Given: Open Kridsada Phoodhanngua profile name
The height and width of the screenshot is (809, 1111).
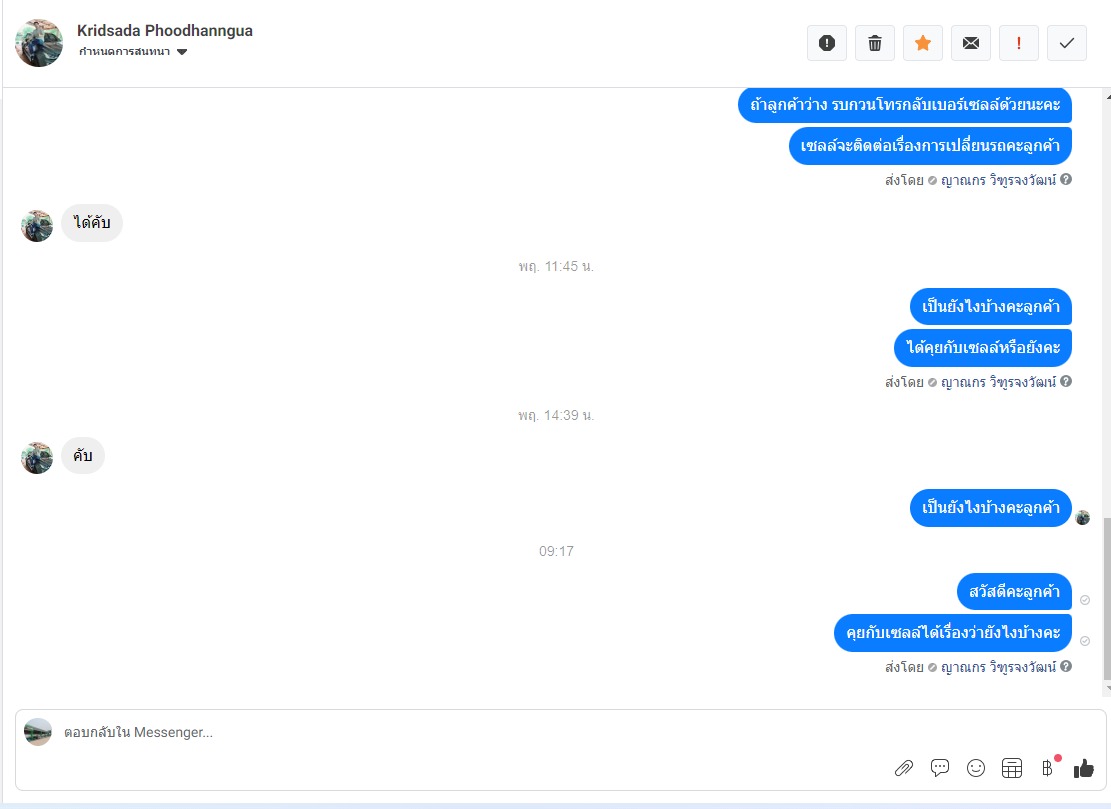Looking at the screenshot, I should [x=164, y=30].
